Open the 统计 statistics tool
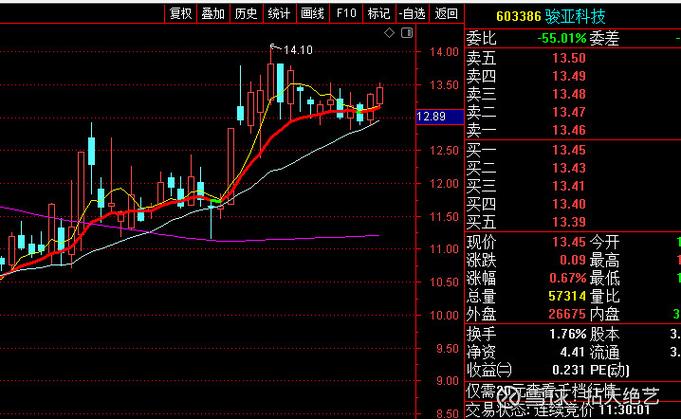 click(279, 13)
